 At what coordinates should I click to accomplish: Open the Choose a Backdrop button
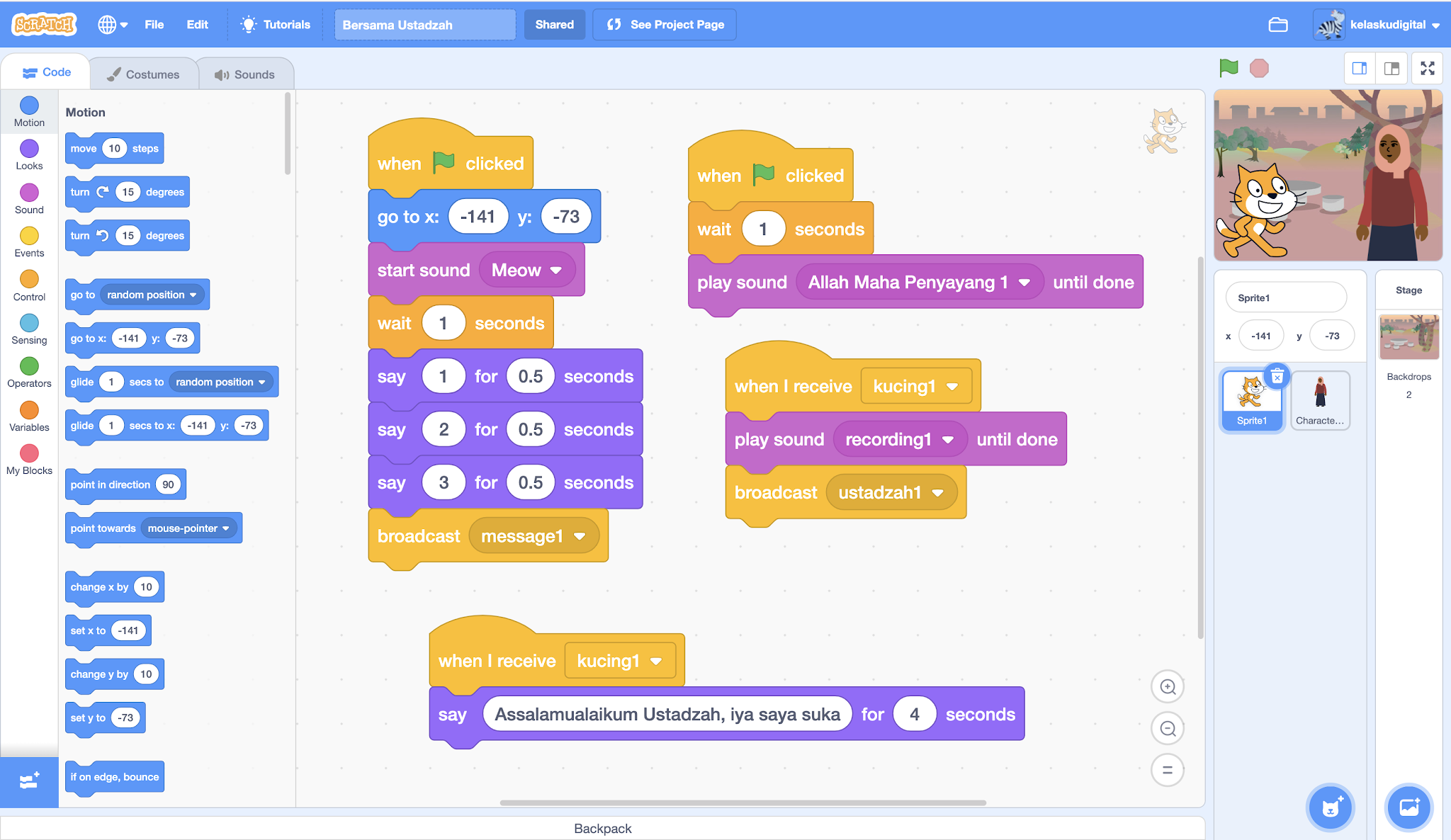pyautogui.click(x=1408, y=807)
